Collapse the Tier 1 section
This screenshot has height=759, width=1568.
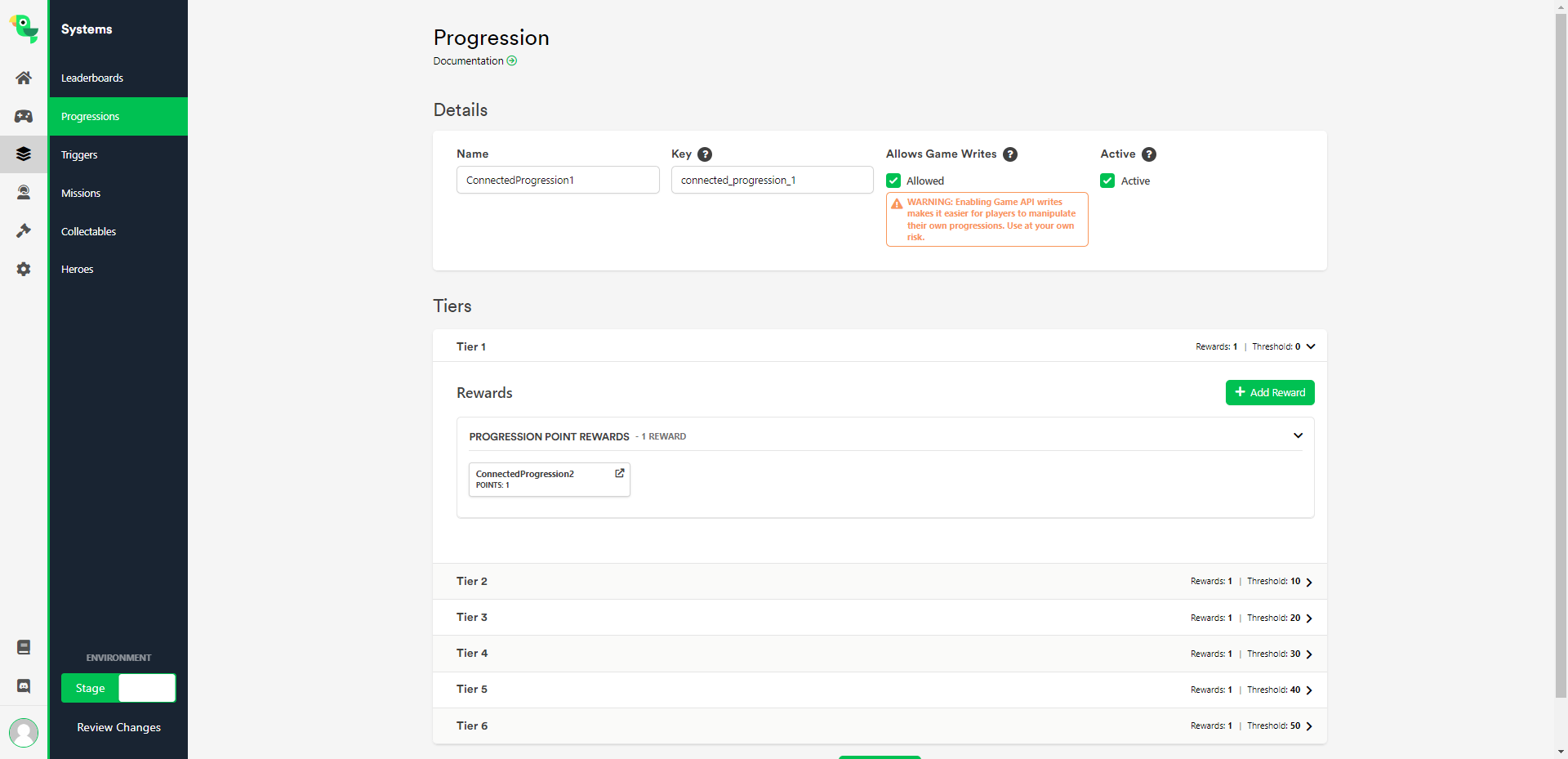point(1310,346)
